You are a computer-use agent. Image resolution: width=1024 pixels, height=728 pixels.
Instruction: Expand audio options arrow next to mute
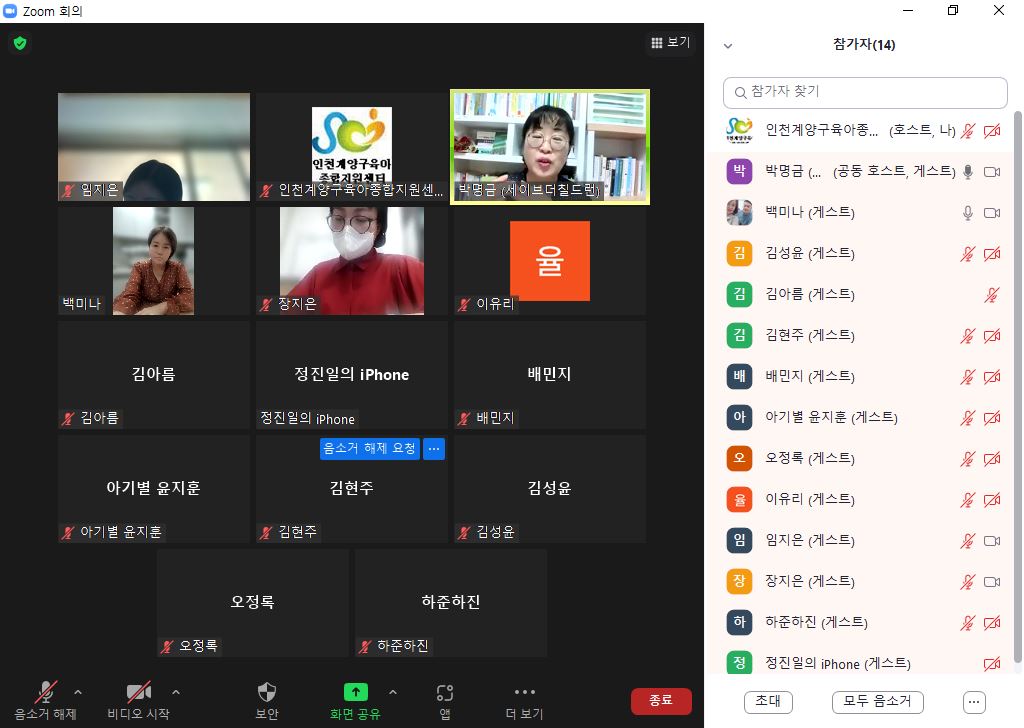pos(78,692)
